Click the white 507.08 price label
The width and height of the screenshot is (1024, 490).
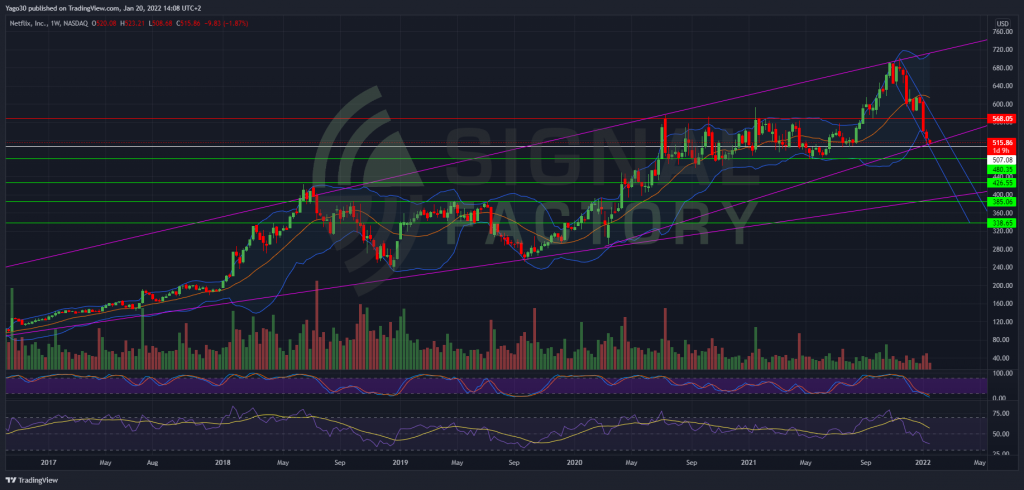tap(1002, 159)
